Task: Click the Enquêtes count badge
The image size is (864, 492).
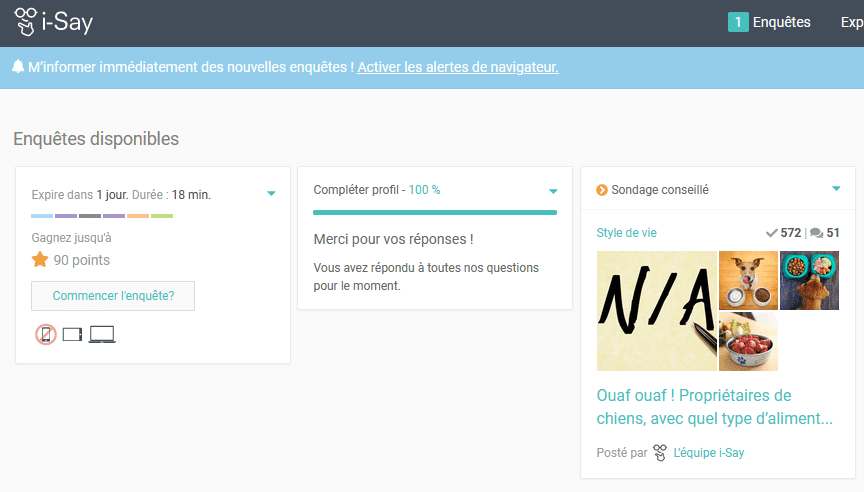Action: coord(738,22)
